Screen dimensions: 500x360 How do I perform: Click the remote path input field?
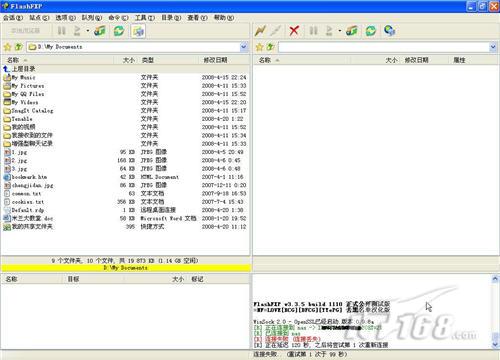384,47
